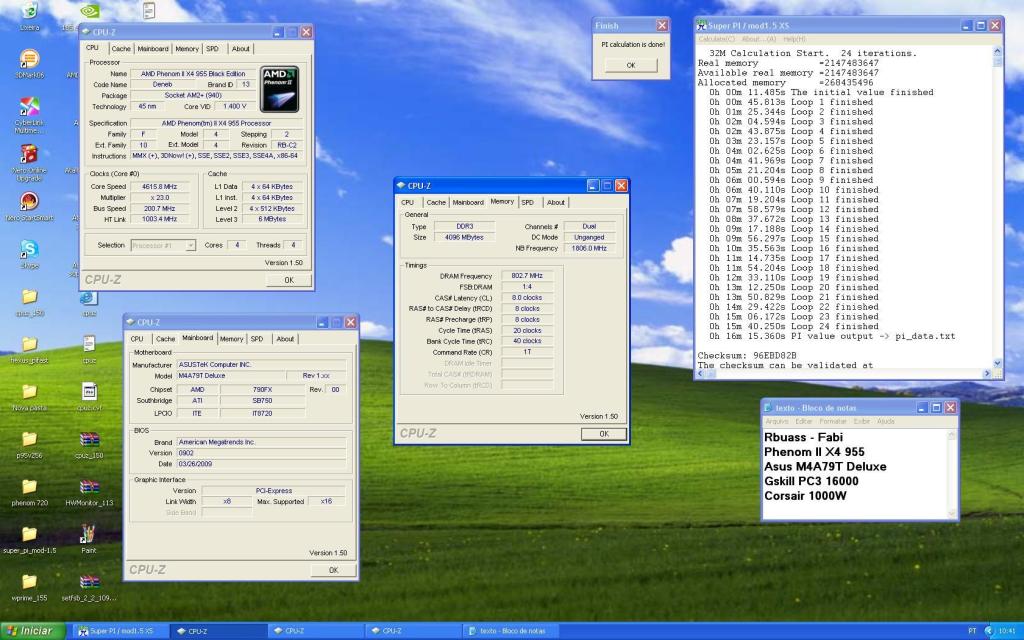
Task: Open the NVIDIA icon on the desktop
Action: [89, 11]
